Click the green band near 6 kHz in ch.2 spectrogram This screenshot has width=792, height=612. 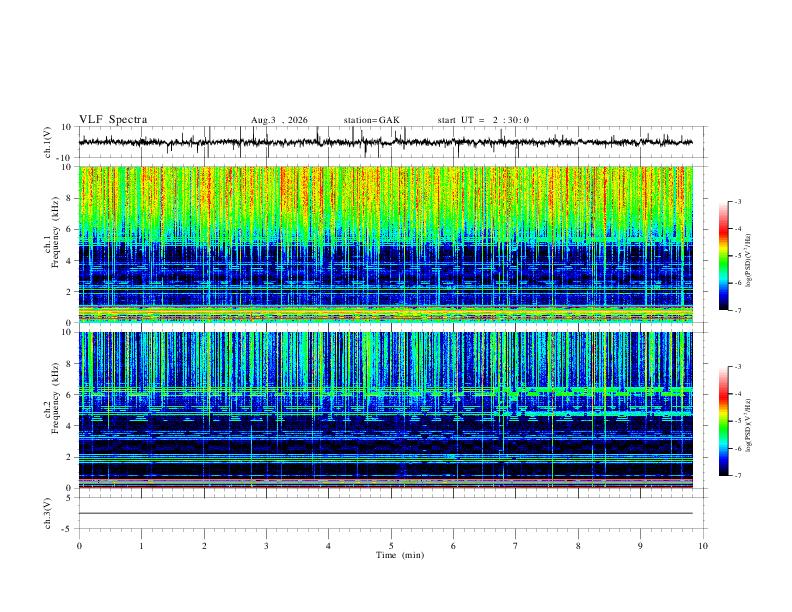[x=596, y=391]
